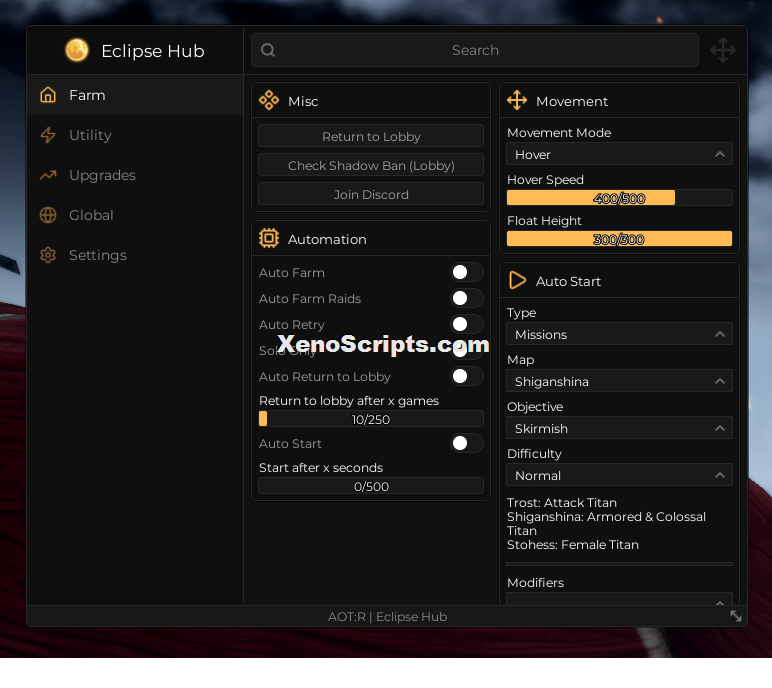Click the Return to Lobby button
The height and width of the screenshot is (688, 772).
pyautogui.click(x=371, y=136)
